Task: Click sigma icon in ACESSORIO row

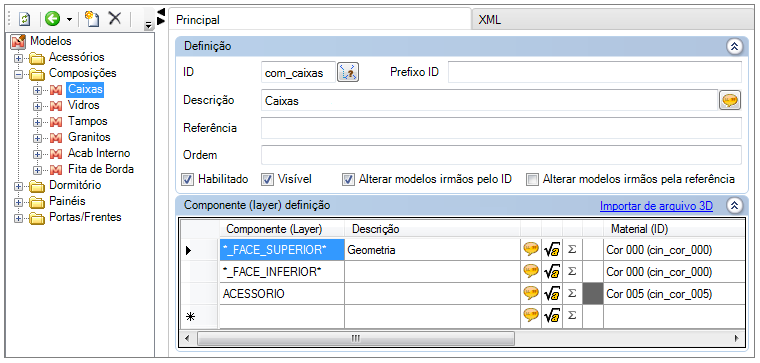Action: point(572,294)
